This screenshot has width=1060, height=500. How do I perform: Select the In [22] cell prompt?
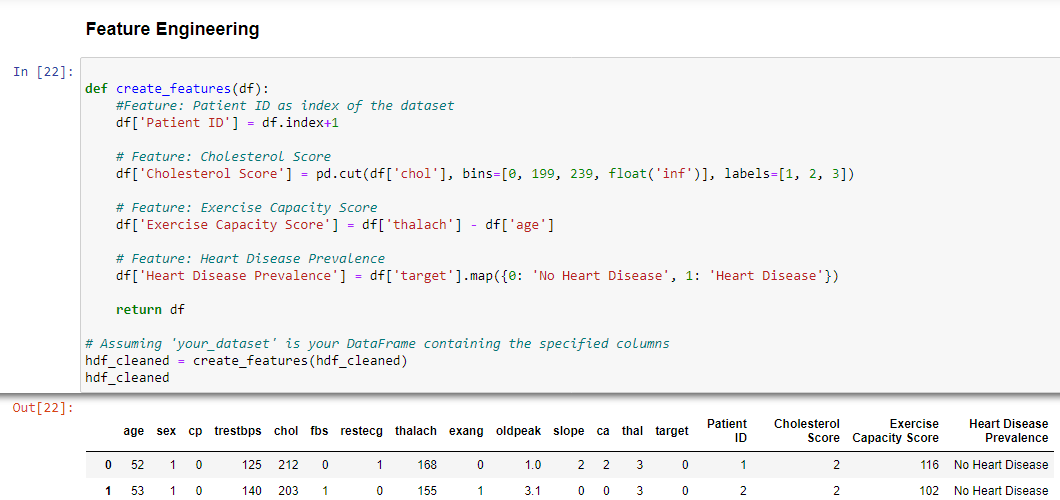43,72
